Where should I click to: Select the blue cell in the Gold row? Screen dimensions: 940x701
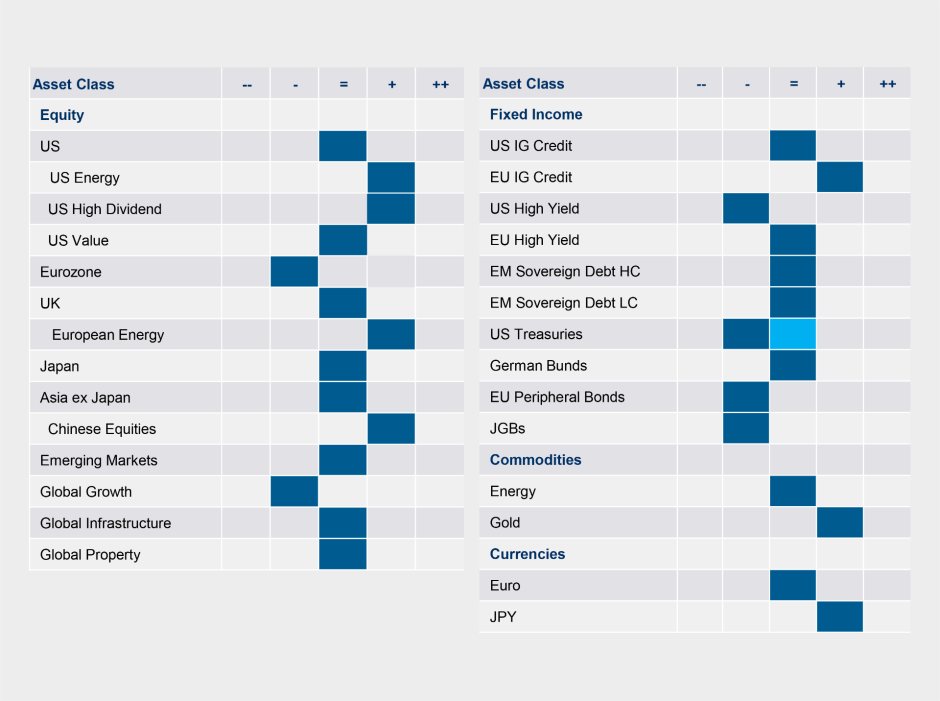840,522
